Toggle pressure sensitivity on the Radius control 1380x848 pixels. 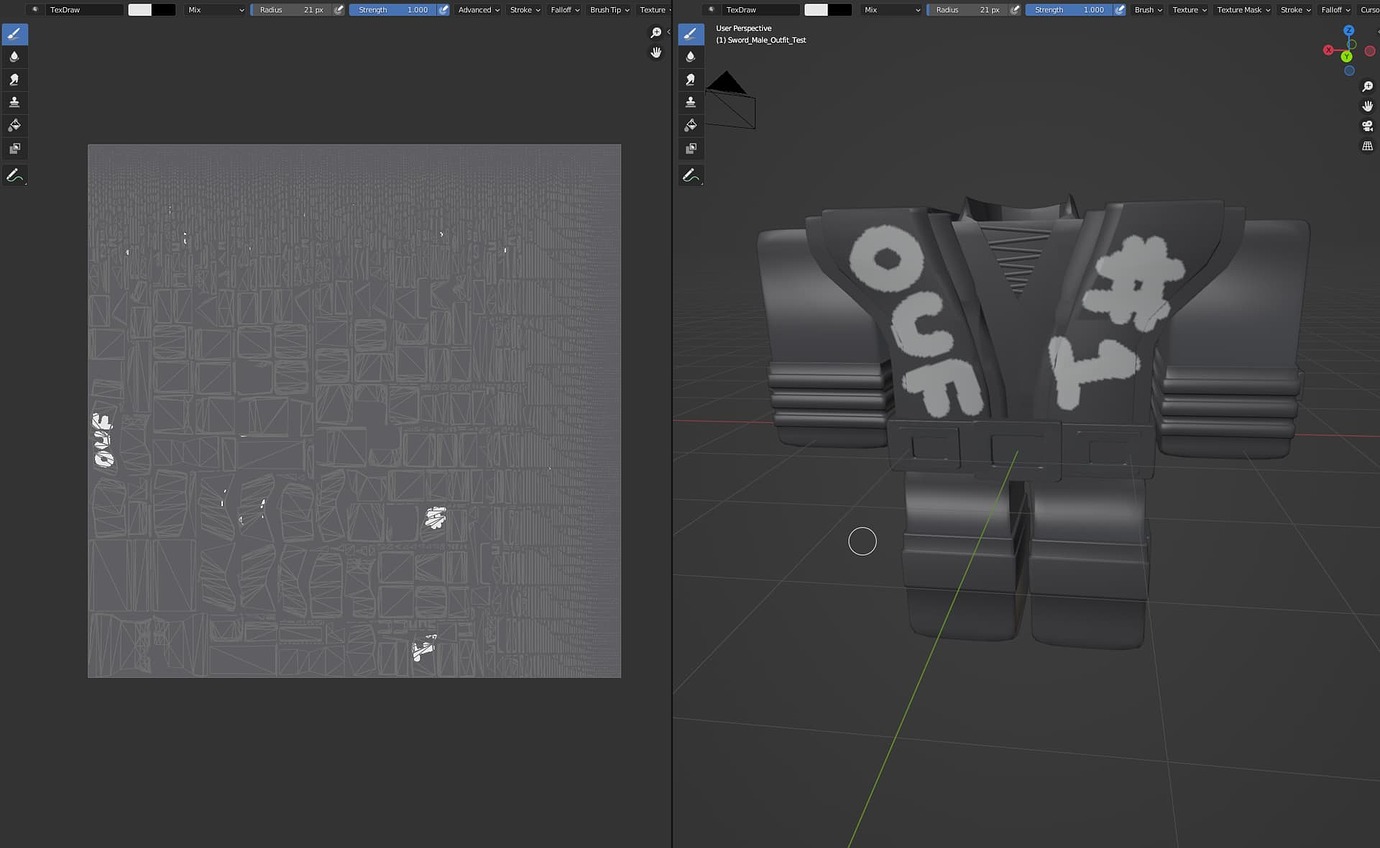coord(337,9)
